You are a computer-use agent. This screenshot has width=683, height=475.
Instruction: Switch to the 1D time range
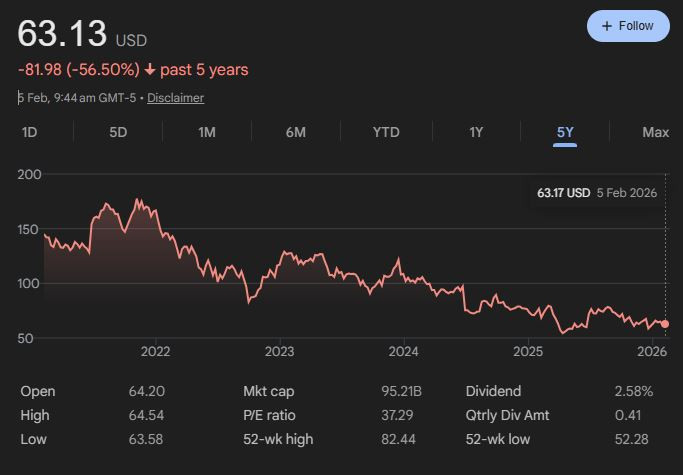(x=30, y=132)
